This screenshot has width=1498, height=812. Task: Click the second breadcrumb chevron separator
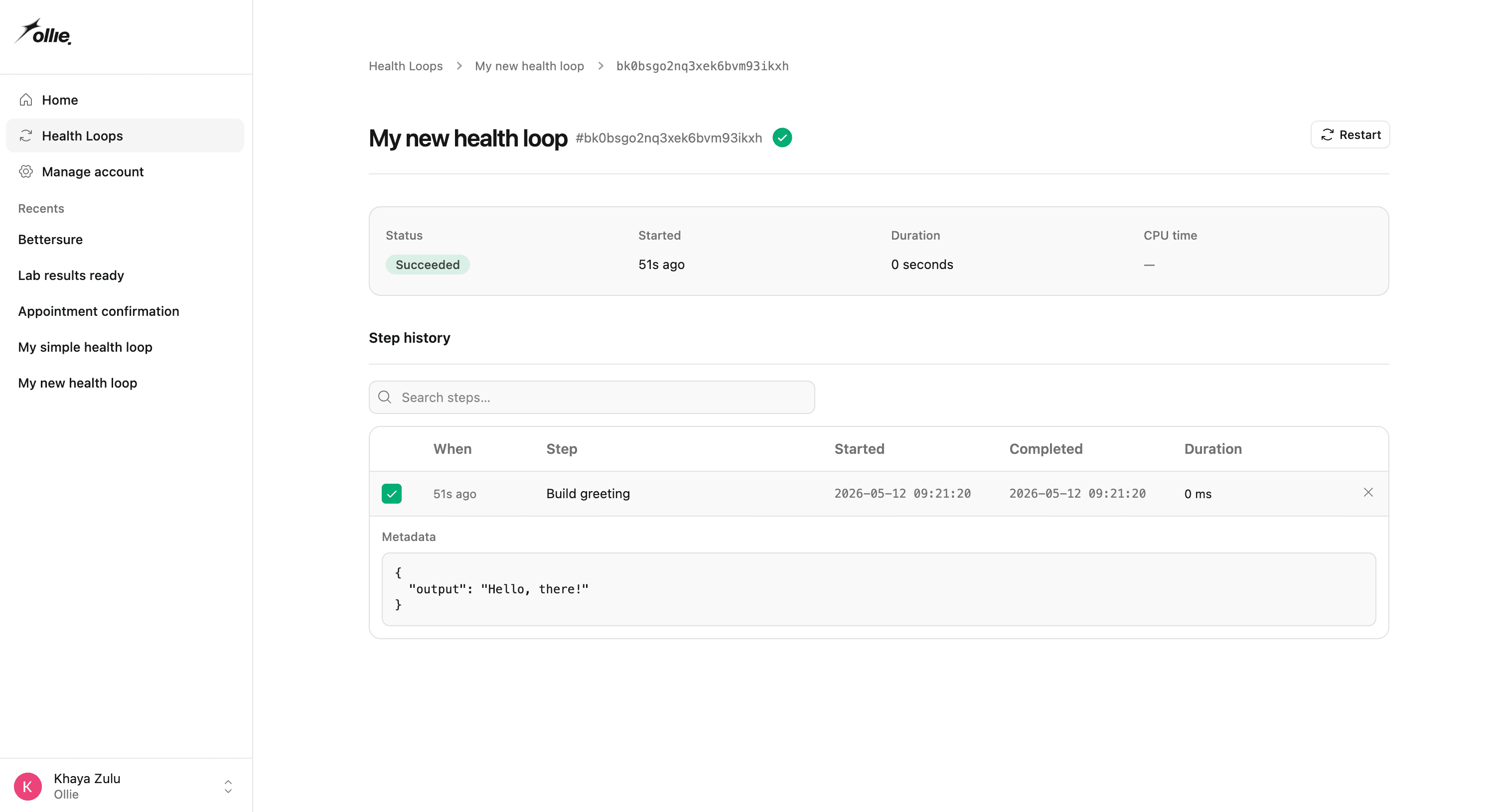(x=600, y=66)
